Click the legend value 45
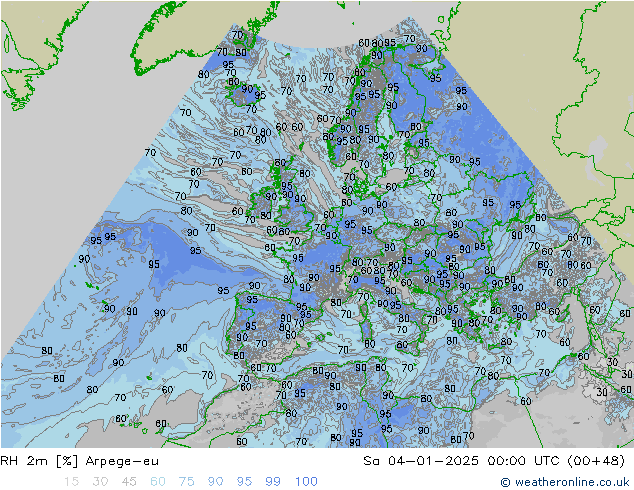Image resolution: width=634 pixels, height=490 pixels. click(129, 482)
